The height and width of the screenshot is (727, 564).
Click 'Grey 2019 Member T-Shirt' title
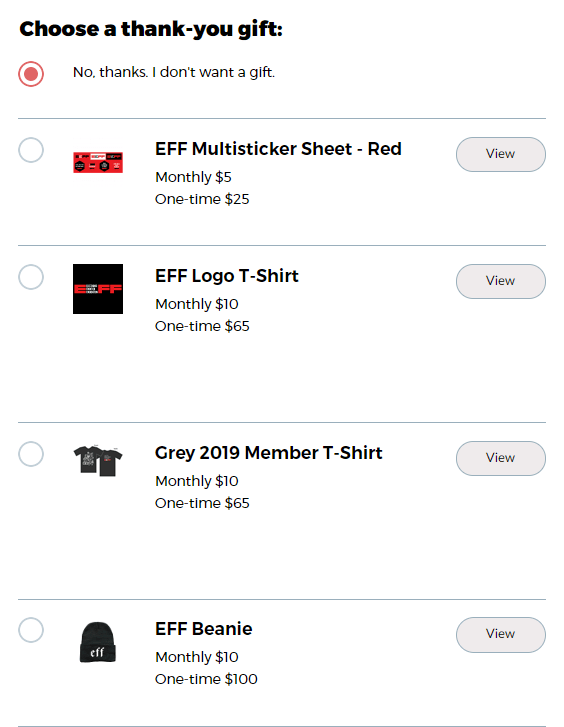269,453
